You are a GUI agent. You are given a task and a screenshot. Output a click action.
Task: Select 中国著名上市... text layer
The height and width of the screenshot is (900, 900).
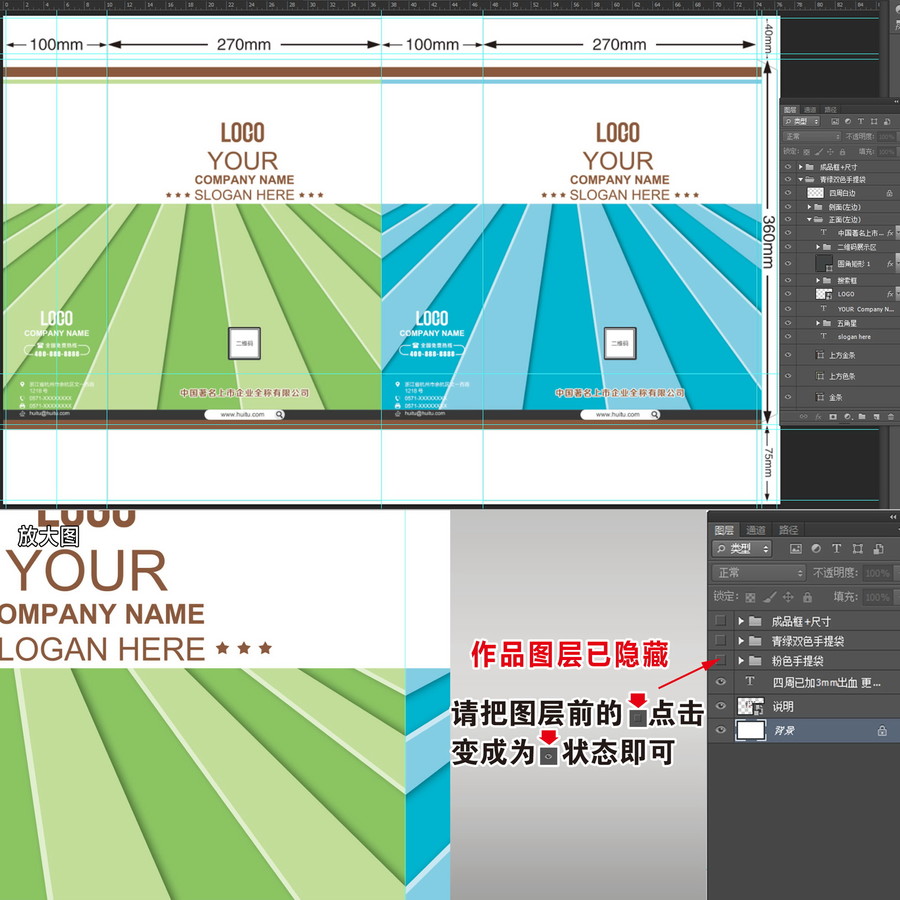pos(860,233)
